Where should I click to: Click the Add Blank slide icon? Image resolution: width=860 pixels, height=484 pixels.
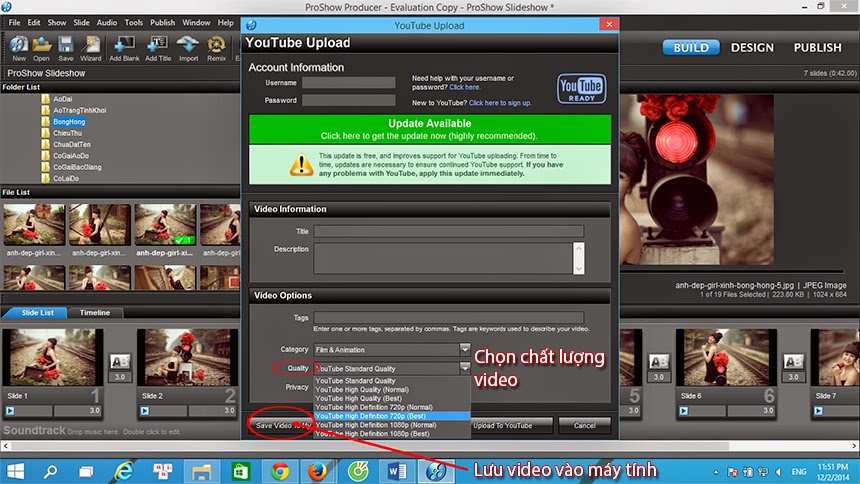coord(125,48)
